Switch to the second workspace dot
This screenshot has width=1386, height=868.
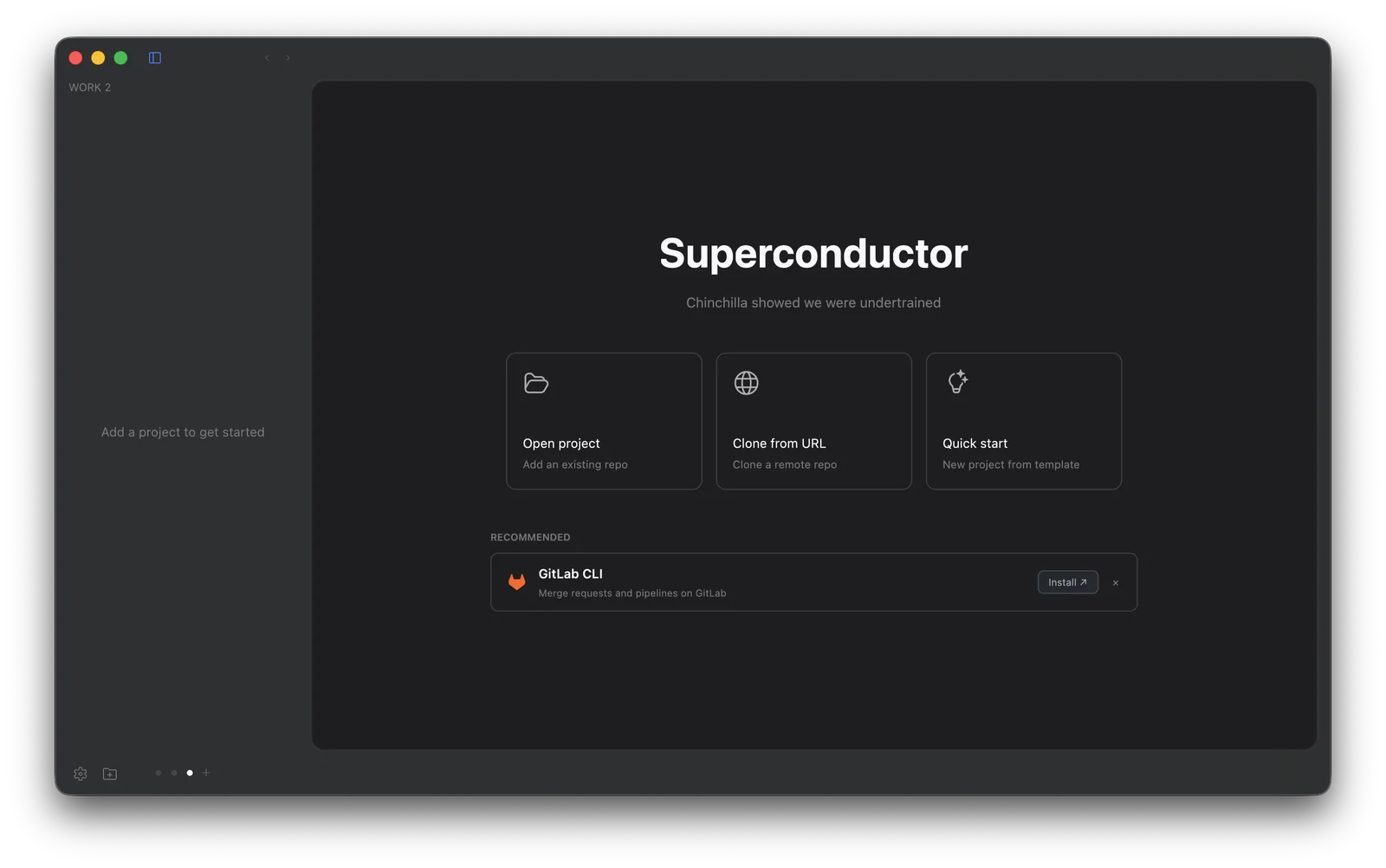point(174,773)
